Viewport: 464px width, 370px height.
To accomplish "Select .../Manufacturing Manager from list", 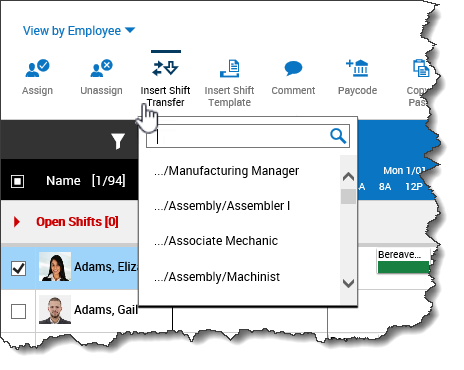I will 227,171.
